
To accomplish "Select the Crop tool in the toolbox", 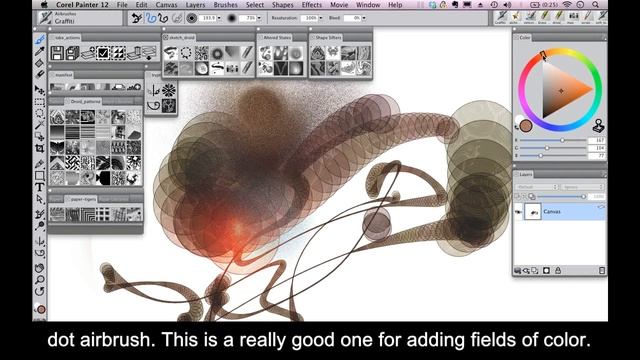I will point(40,148).
